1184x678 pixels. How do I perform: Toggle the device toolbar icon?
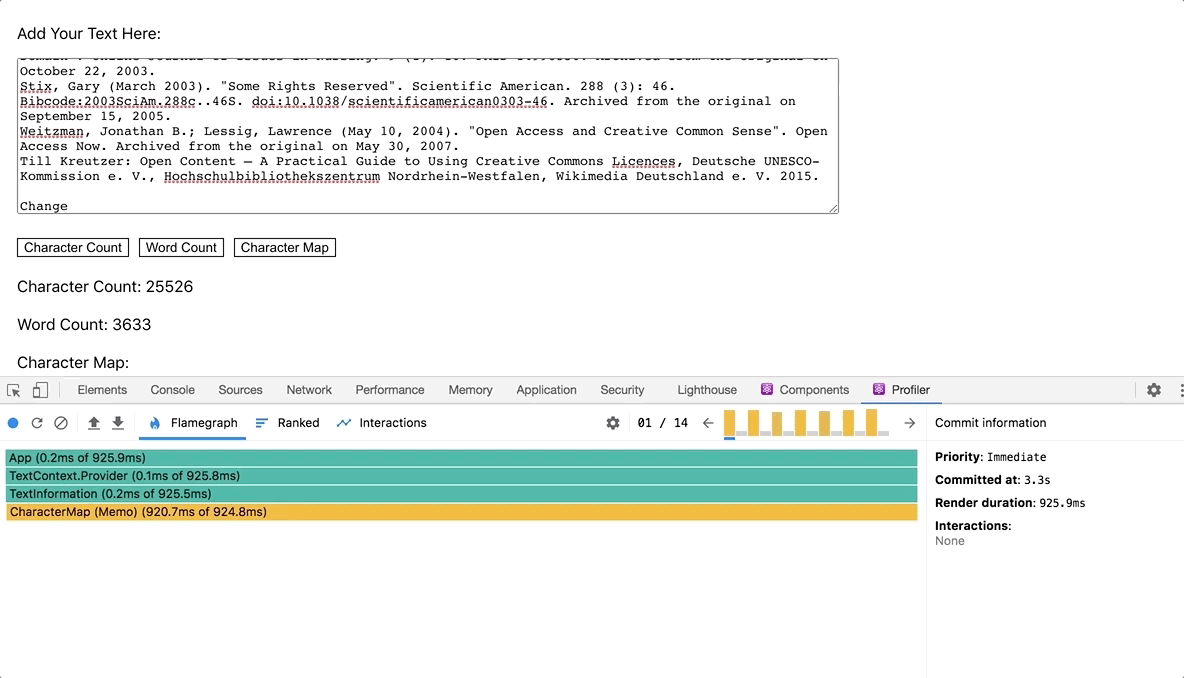[x=40, y=390]
